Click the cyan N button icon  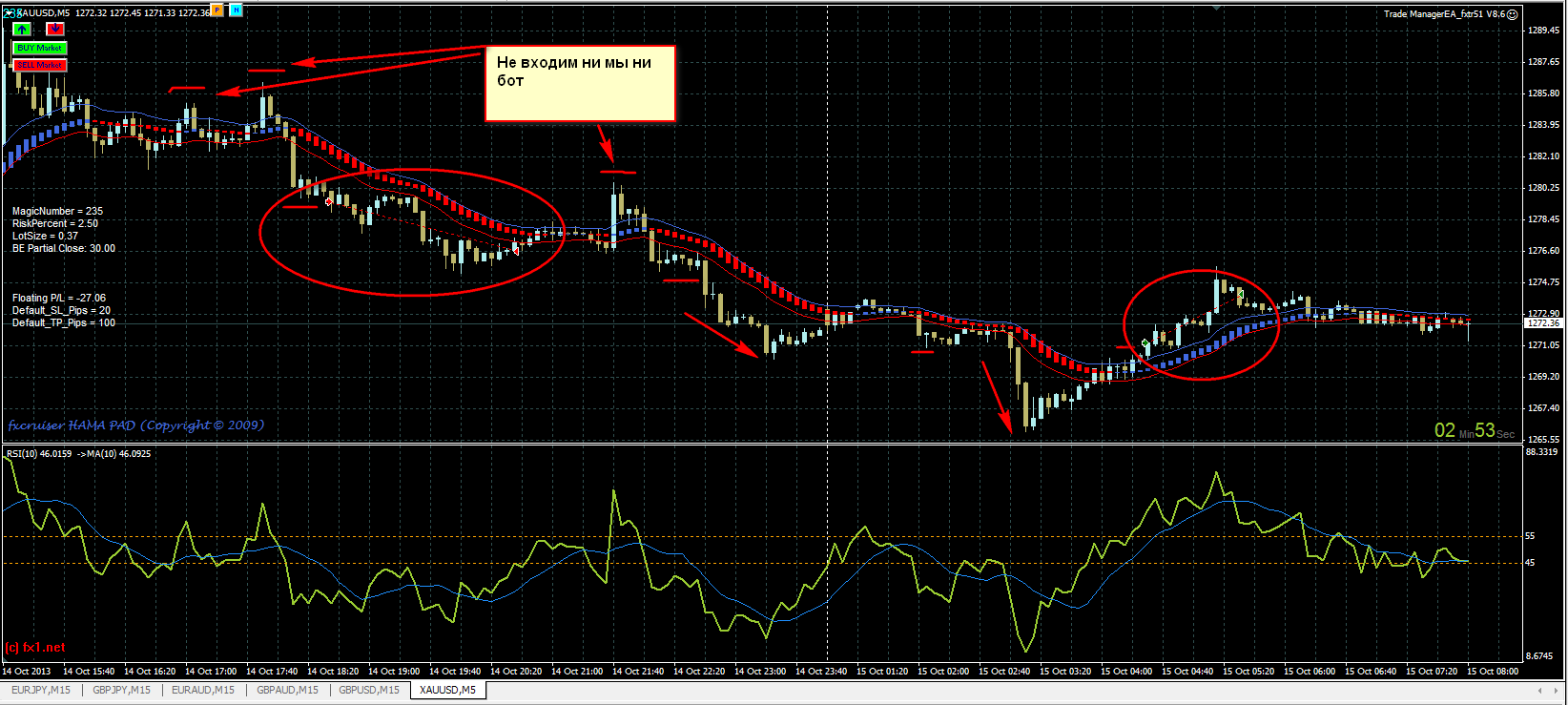(236, 10)
